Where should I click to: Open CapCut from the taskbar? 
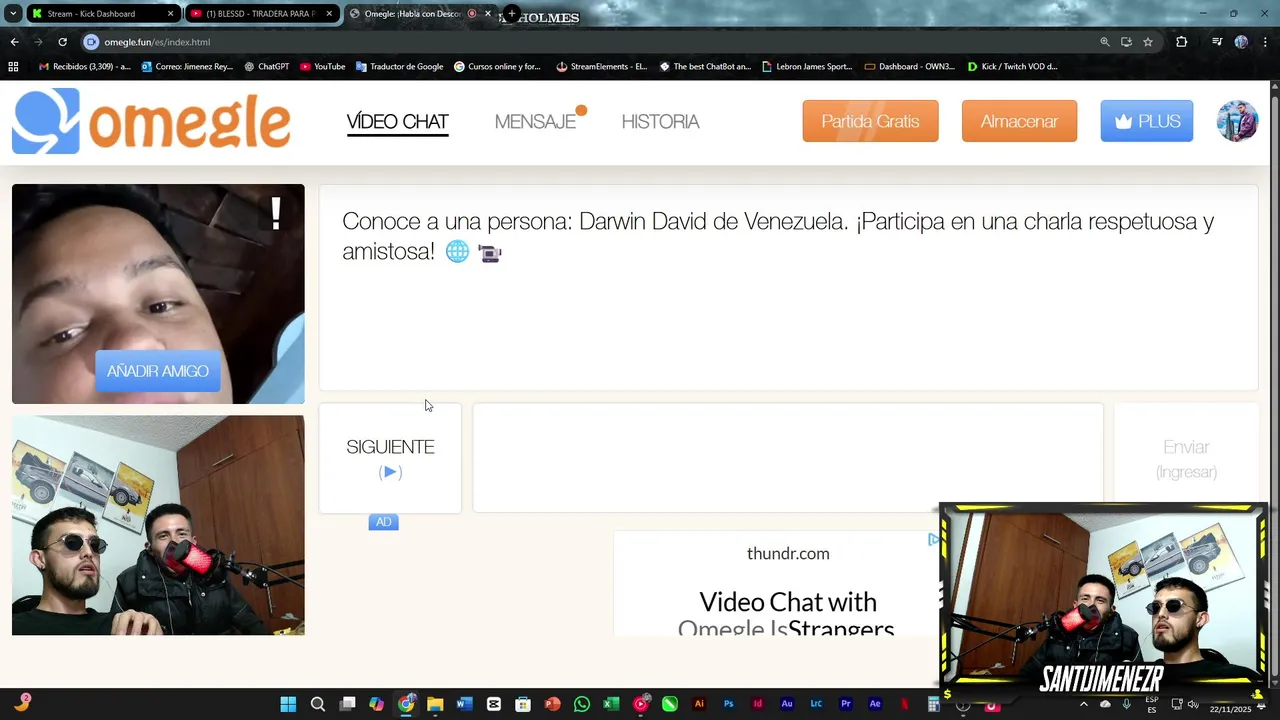pyautogui.click(x=494, y=704)
